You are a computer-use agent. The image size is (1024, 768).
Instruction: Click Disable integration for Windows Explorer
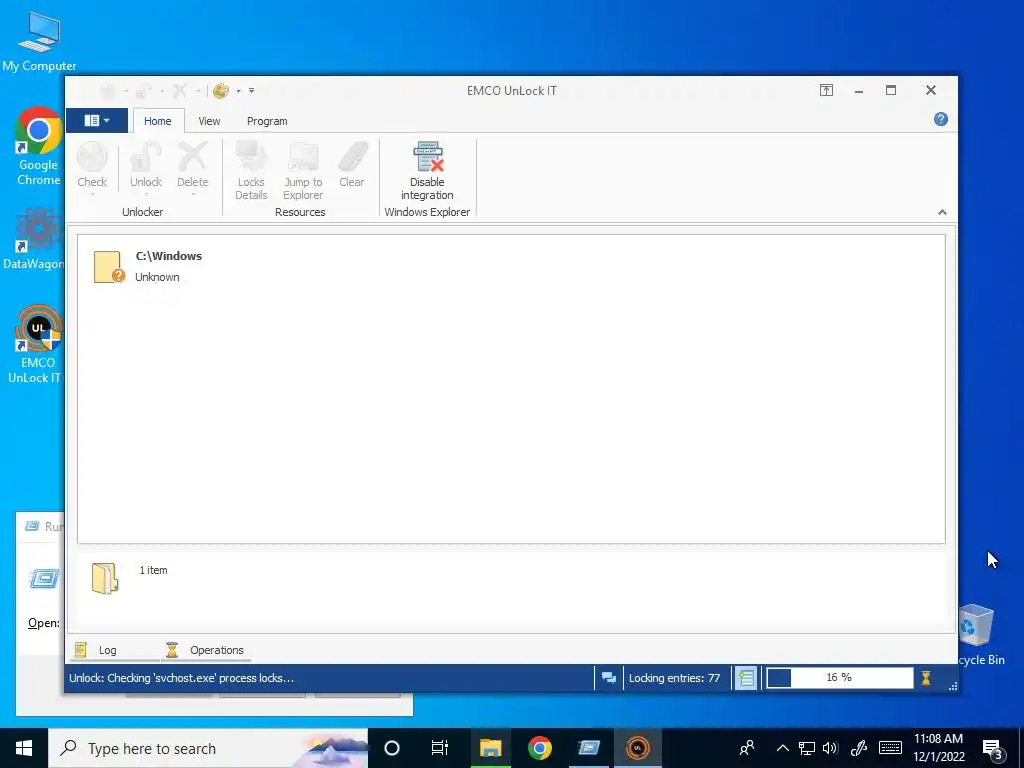pos(427,171)
